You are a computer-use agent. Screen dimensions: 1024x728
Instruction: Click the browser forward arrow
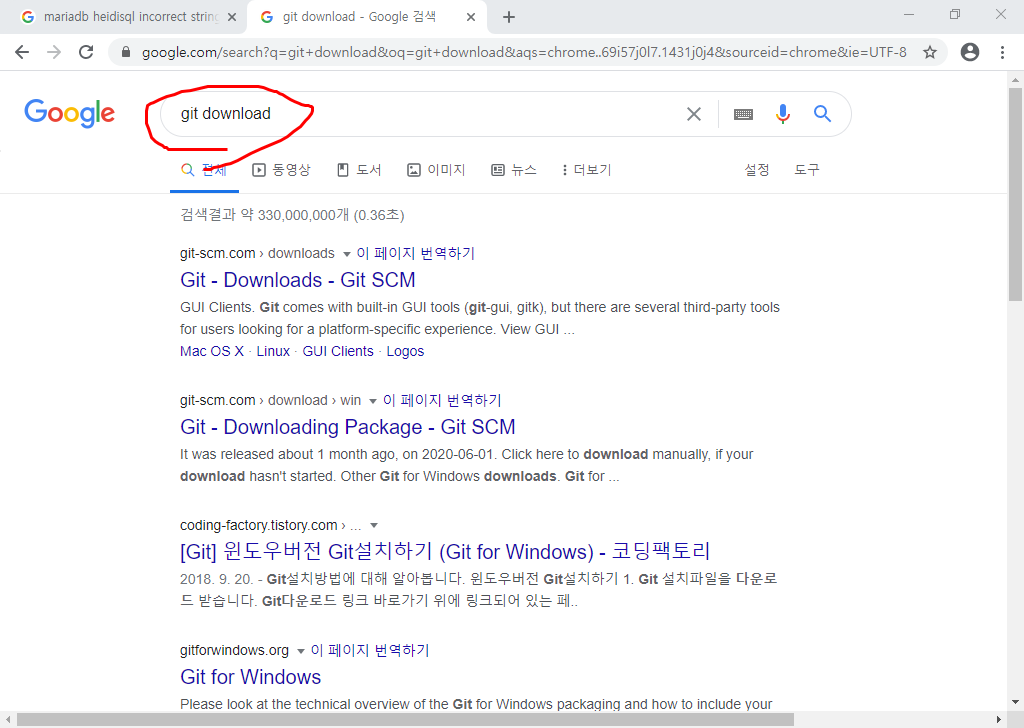[x=54, y=52]
